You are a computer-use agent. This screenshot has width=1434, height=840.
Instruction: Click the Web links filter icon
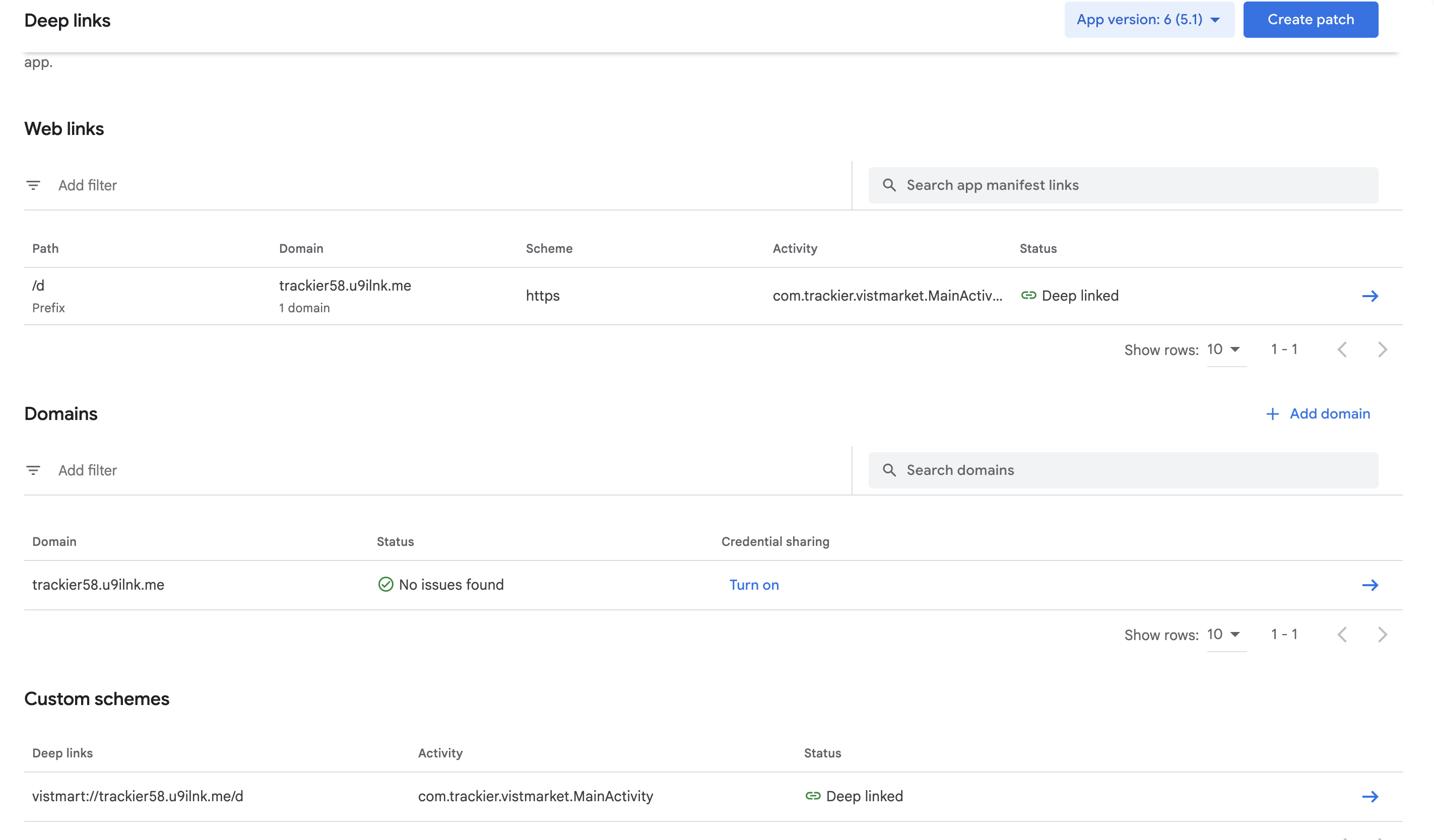click(33, 185)
